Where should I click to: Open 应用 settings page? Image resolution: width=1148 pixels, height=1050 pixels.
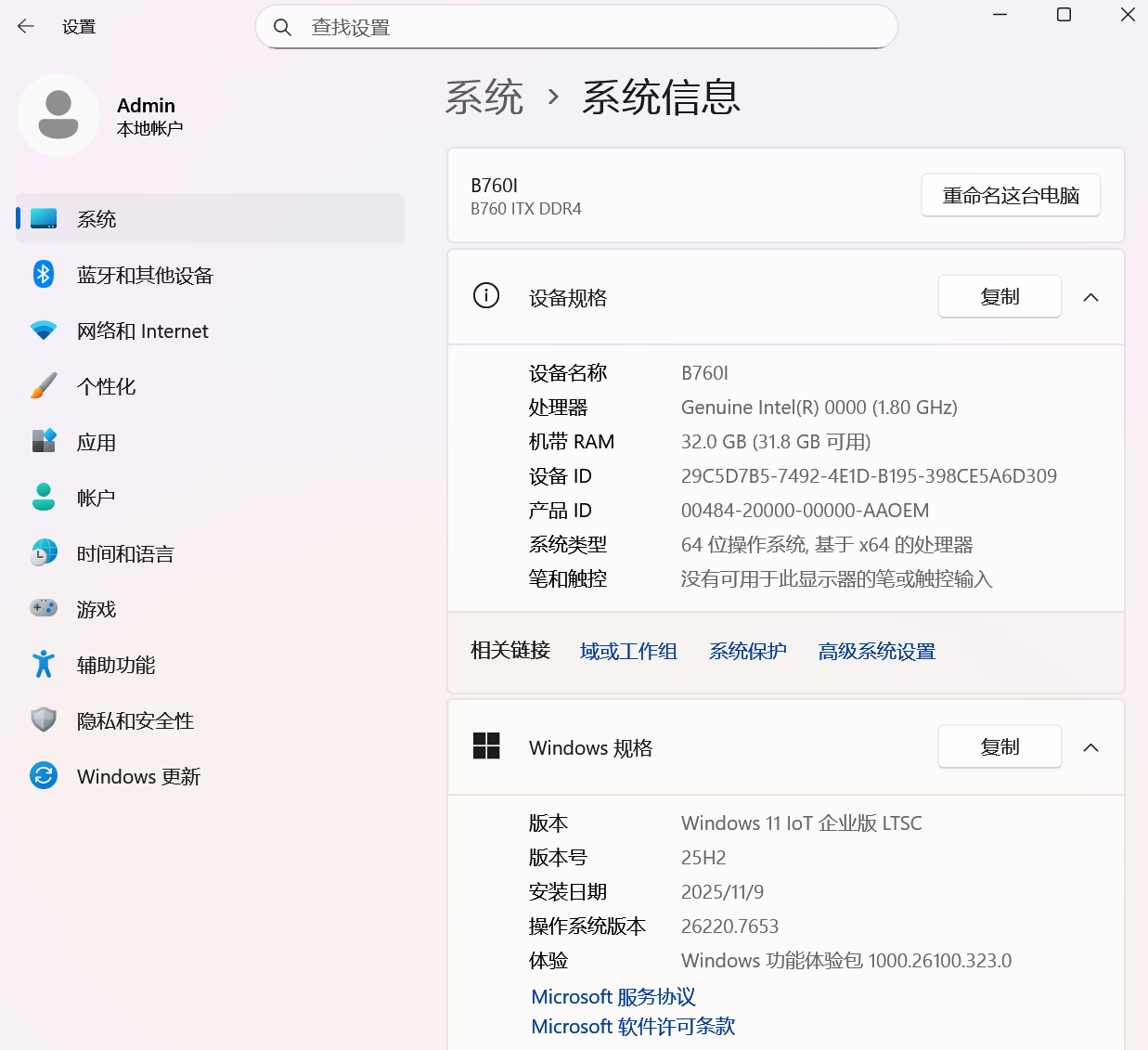97,443
